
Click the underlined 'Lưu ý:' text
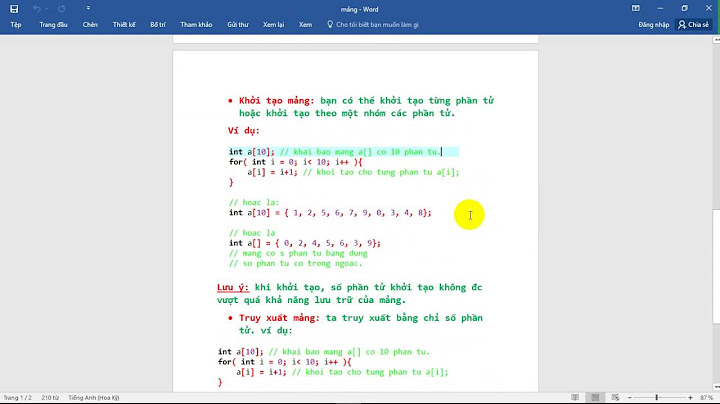click(233, 287)
